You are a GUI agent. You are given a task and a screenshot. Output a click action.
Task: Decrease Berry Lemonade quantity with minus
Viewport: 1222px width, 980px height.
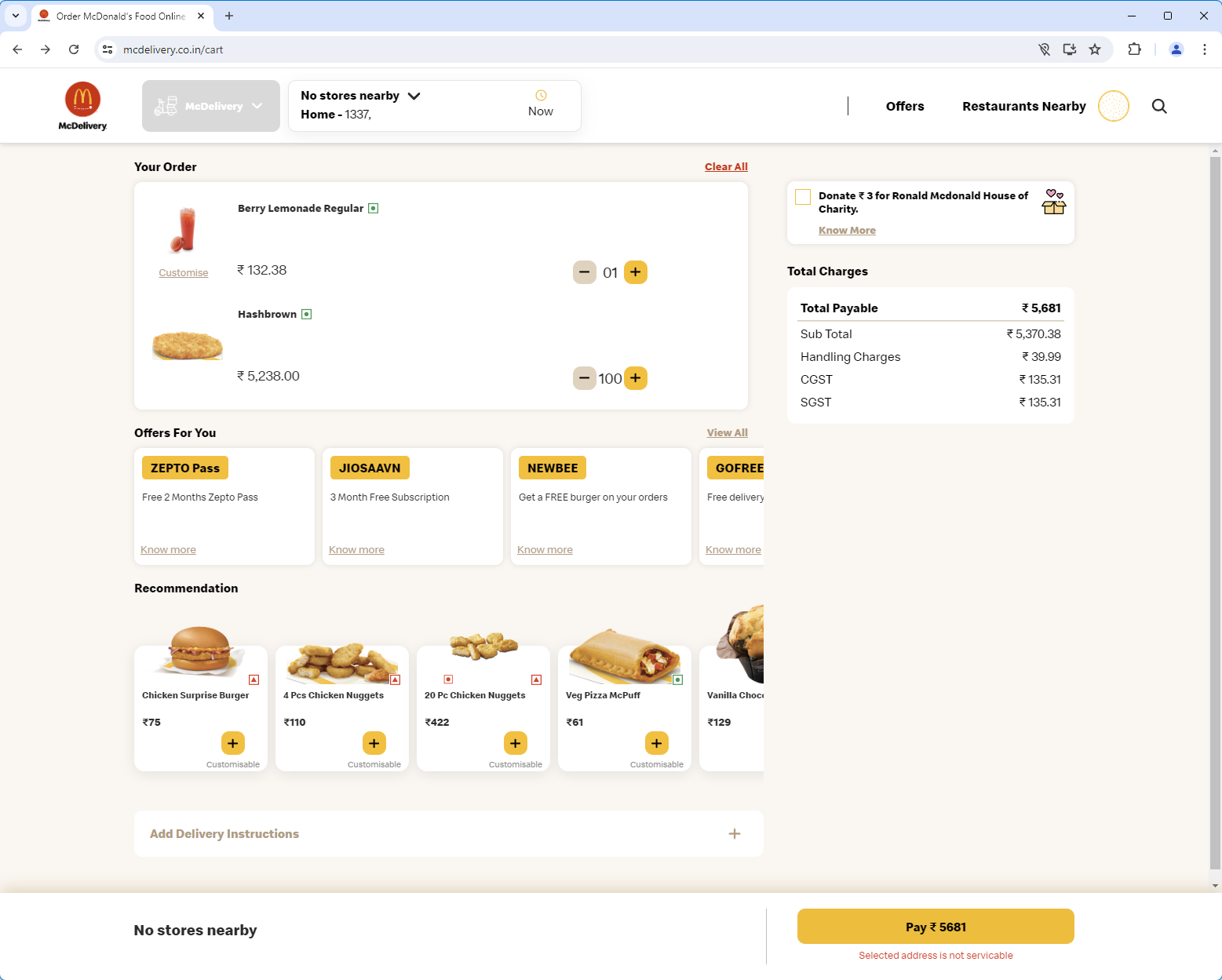tap(585, 272)
